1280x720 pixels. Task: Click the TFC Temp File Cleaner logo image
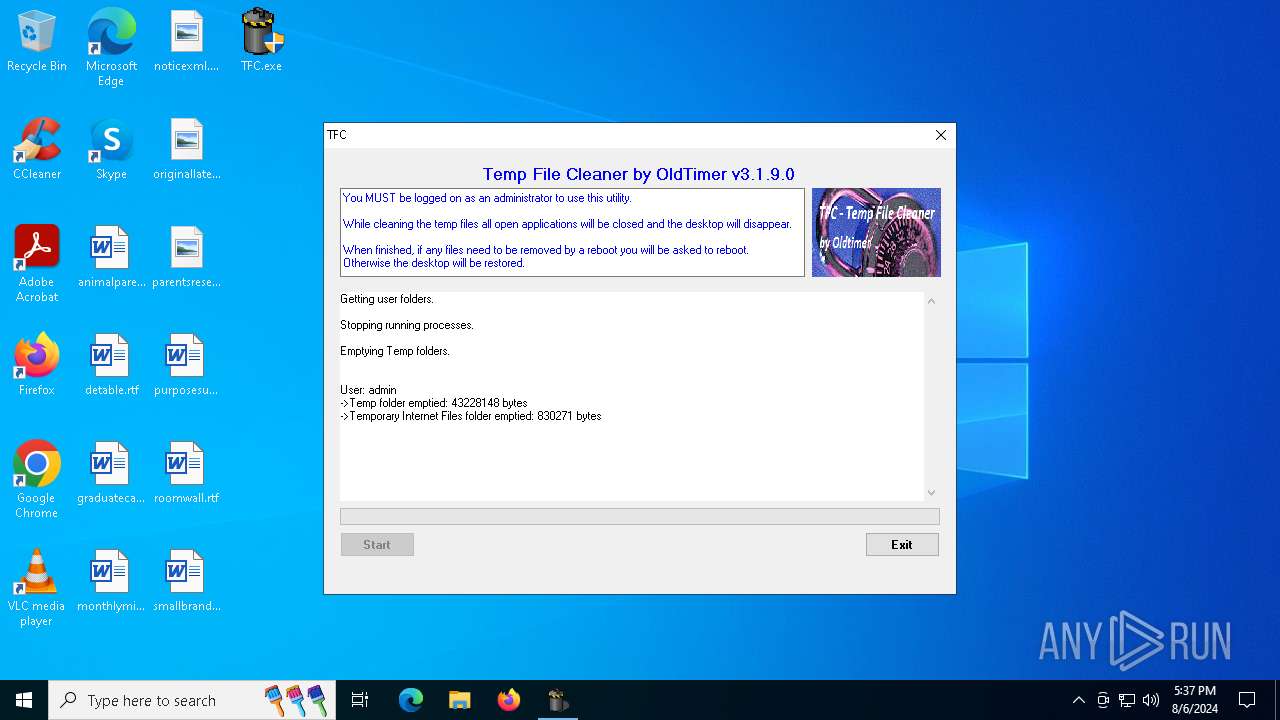876,232
